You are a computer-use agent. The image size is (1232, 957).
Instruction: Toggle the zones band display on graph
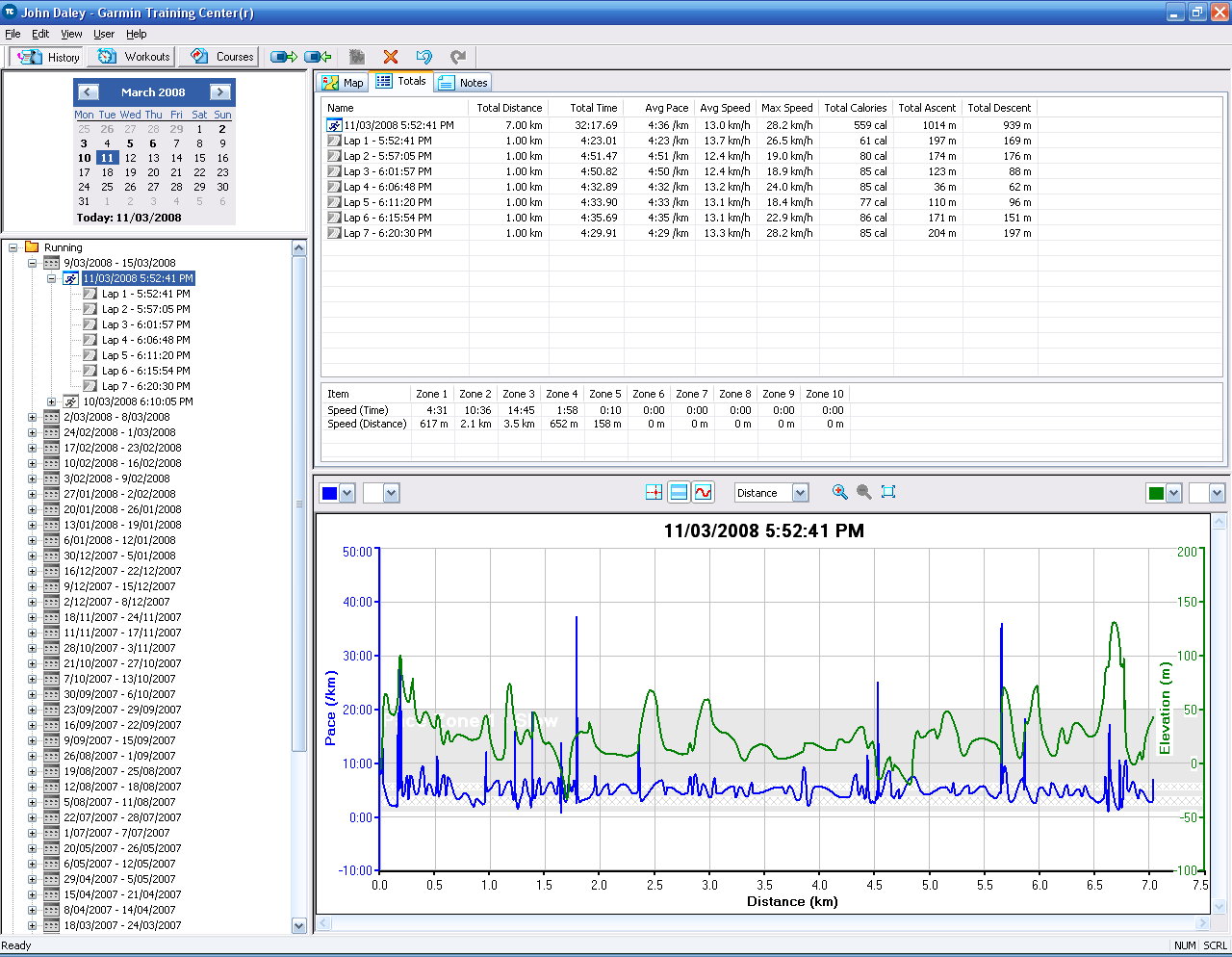point(679,493)
